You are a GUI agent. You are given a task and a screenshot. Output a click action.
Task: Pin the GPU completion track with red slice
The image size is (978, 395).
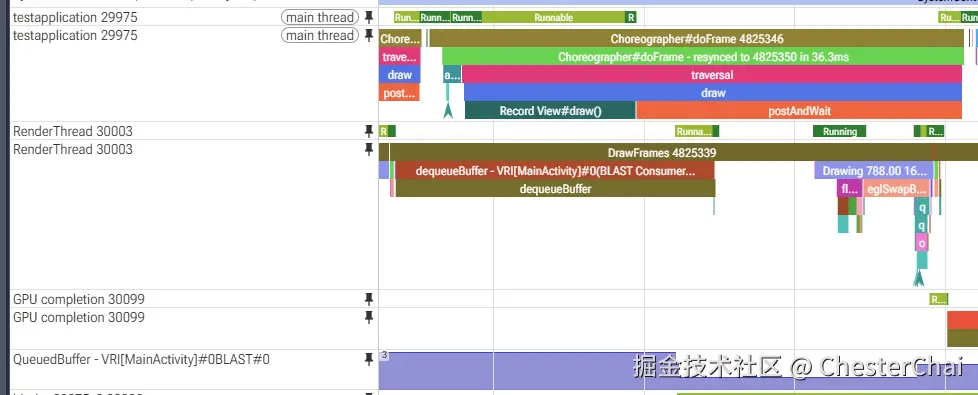click(369, 317)
